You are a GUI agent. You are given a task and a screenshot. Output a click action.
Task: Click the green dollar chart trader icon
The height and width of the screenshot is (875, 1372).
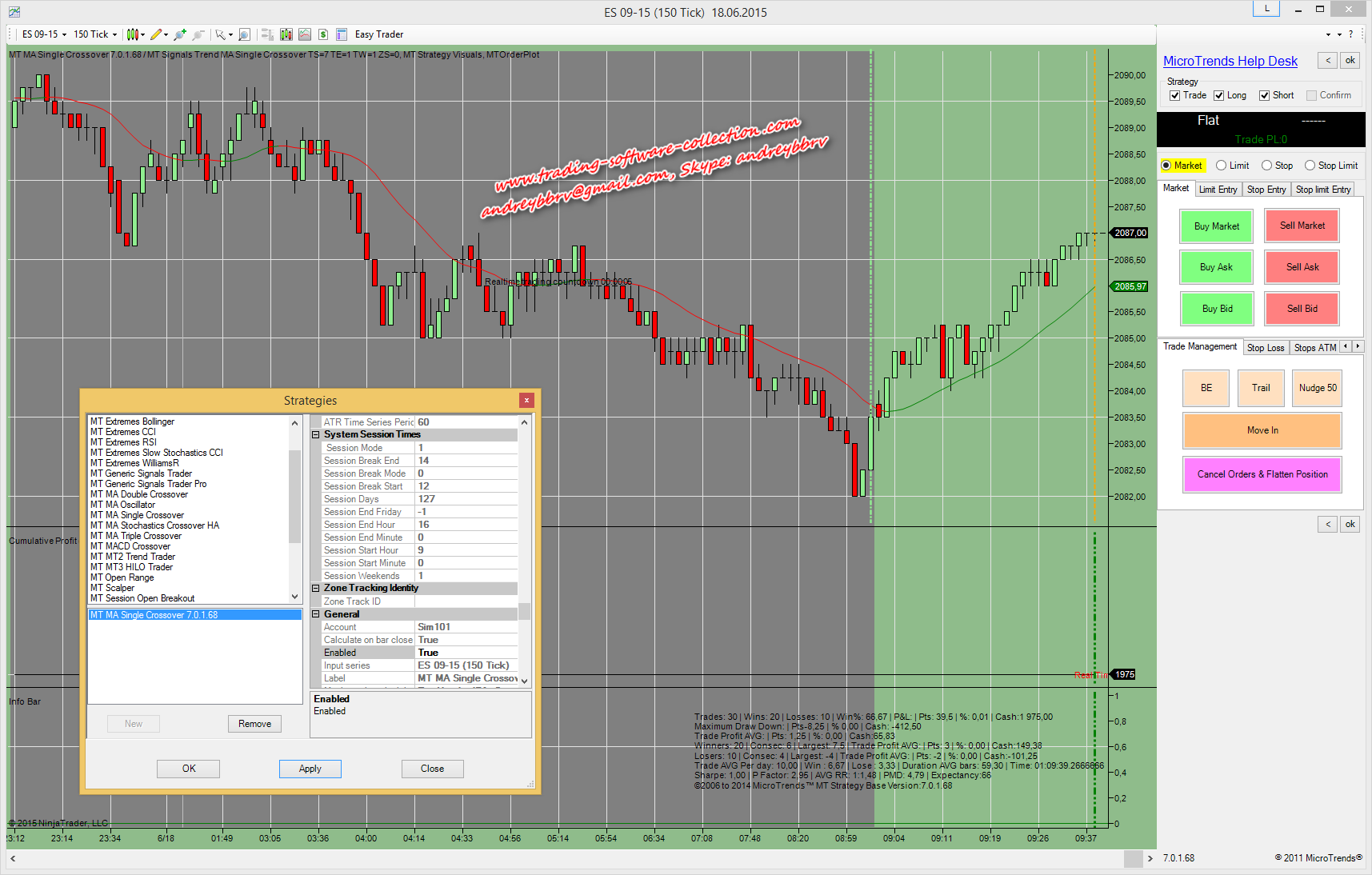click(x=323, y=34)
